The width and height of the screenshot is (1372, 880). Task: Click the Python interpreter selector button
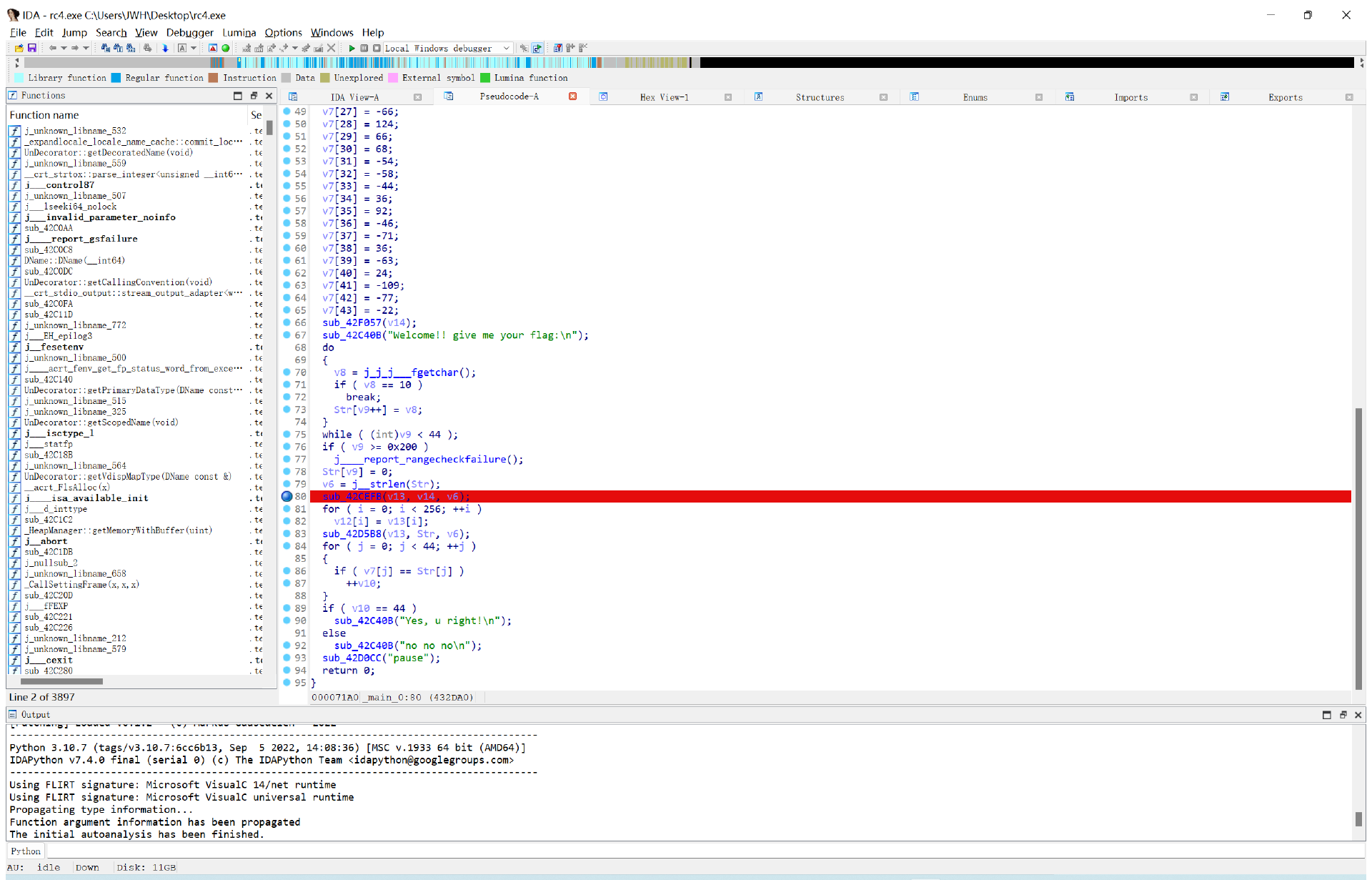tap(26, 851)
